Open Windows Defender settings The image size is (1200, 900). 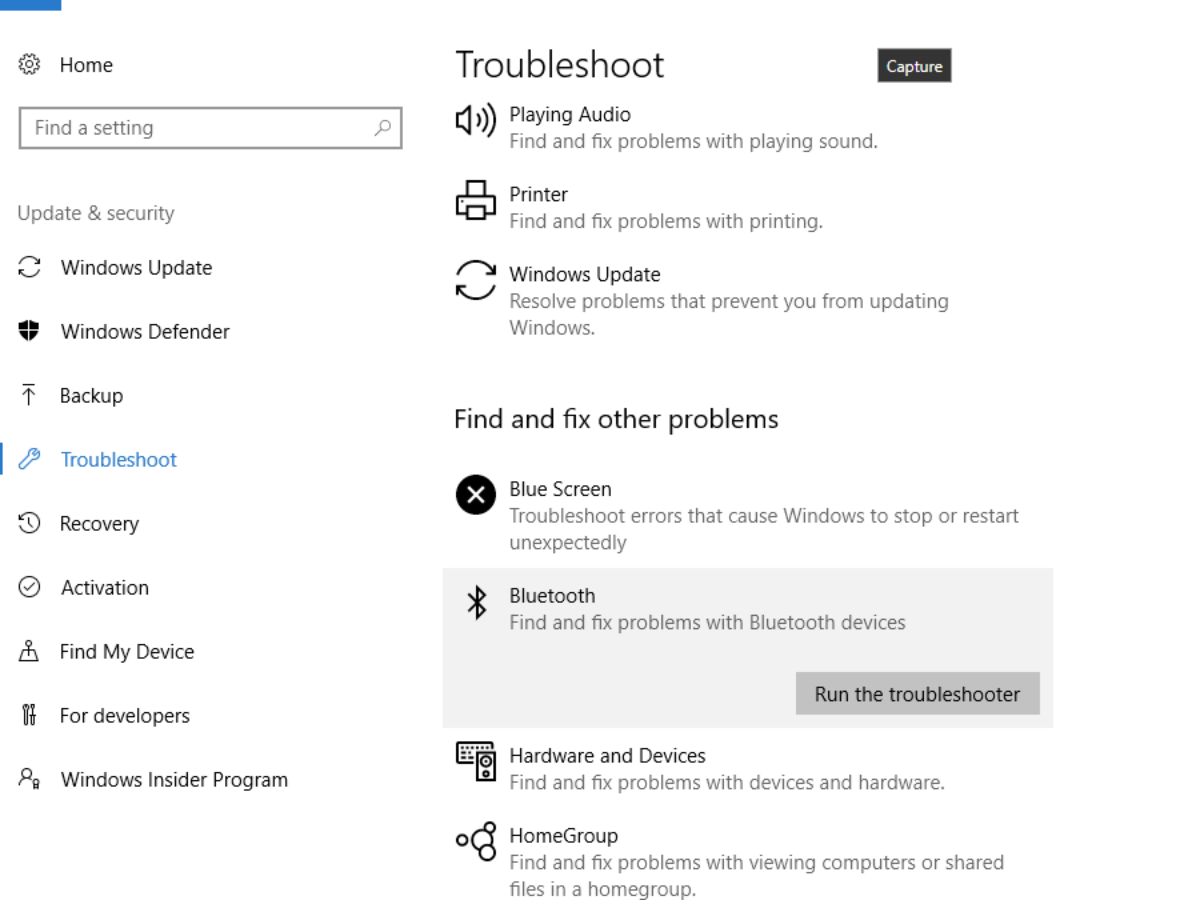tap(145, 332)
